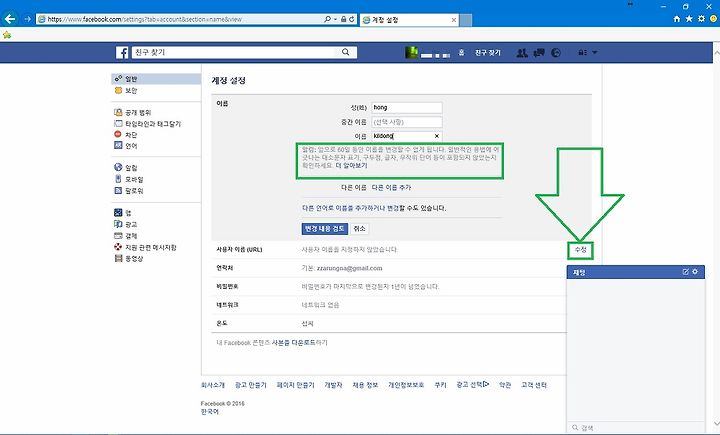Select the 계정 설정 browser tab

point(409,20)
